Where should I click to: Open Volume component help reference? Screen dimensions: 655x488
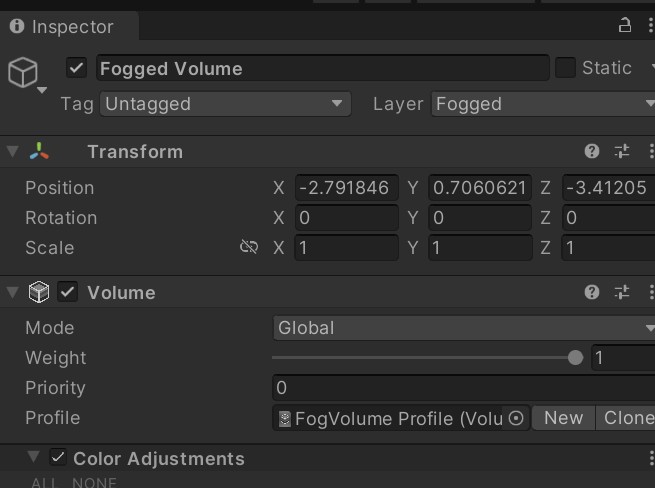(592, 293)
